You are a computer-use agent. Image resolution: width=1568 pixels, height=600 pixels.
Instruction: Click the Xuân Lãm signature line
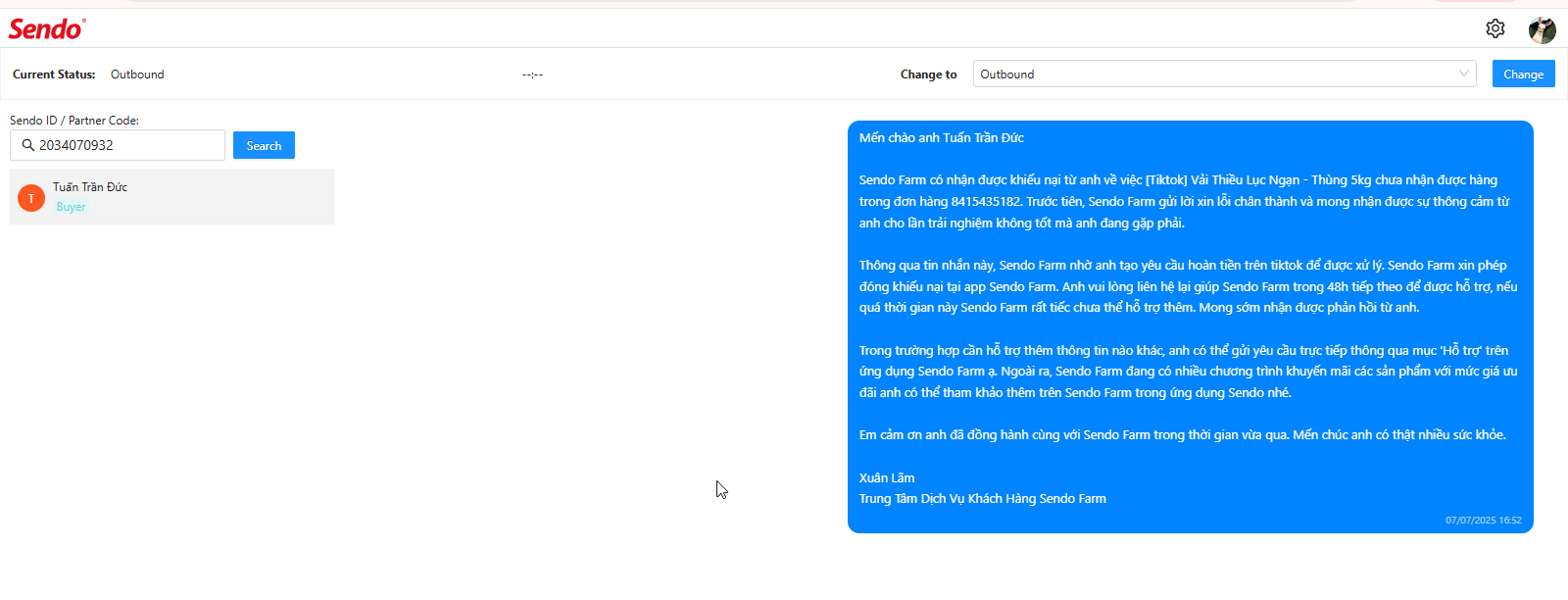(x=887, y=478)
